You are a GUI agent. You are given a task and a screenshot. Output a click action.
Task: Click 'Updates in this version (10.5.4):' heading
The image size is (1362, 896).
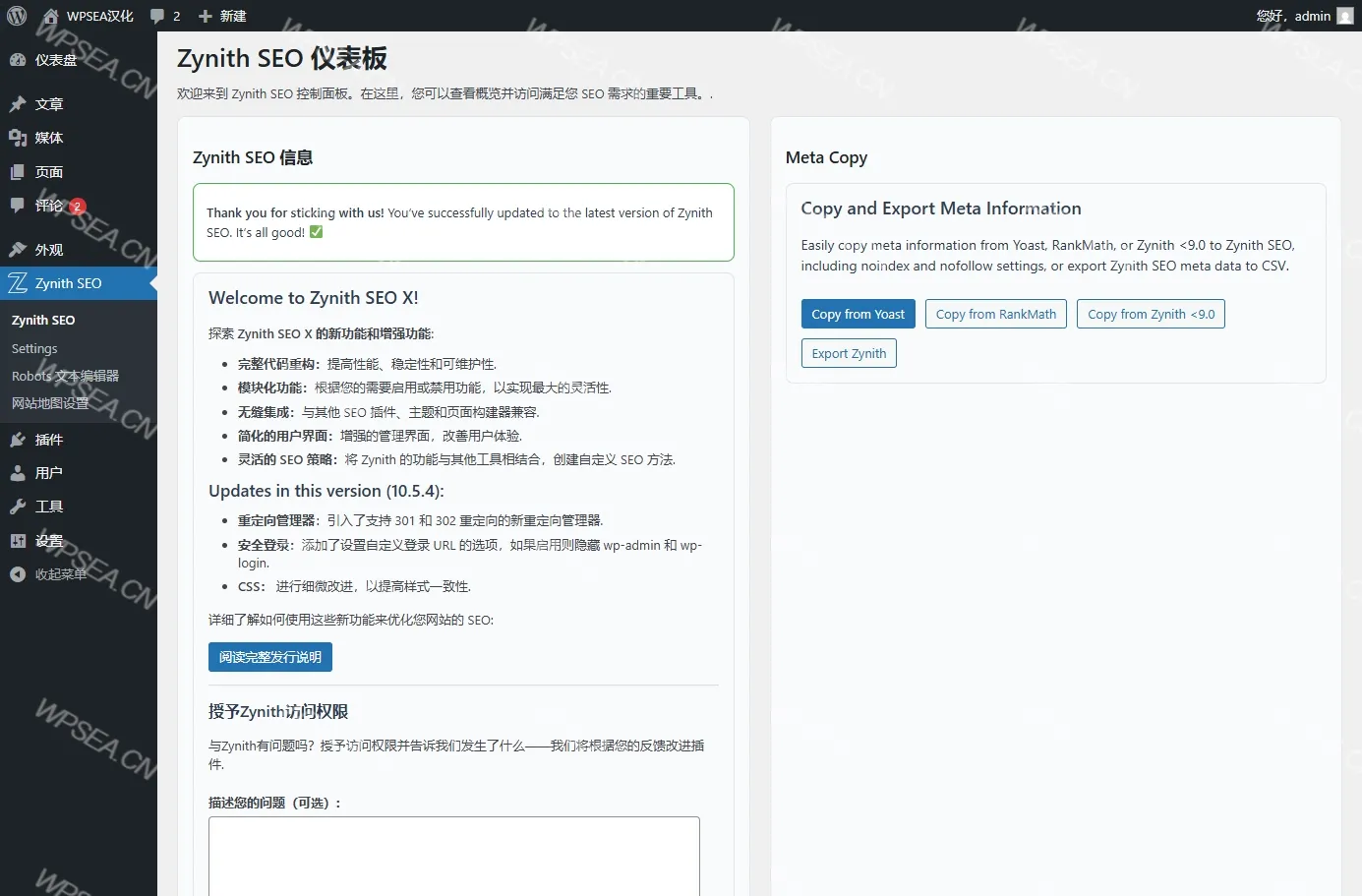tap(326, 491)
